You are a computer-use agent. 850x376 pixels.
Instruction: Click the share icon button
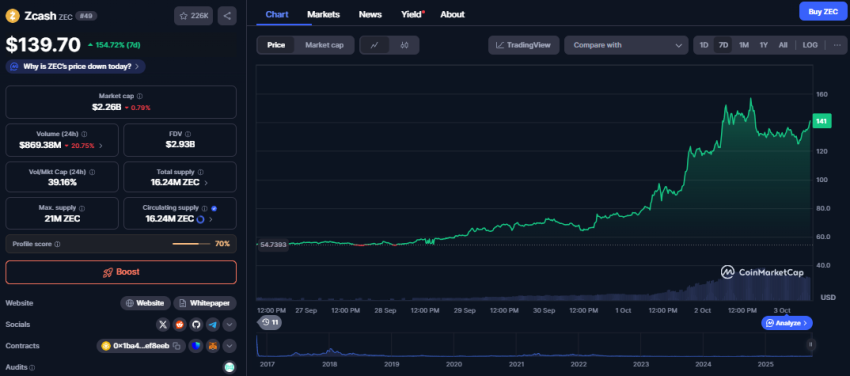coord(227,16)
